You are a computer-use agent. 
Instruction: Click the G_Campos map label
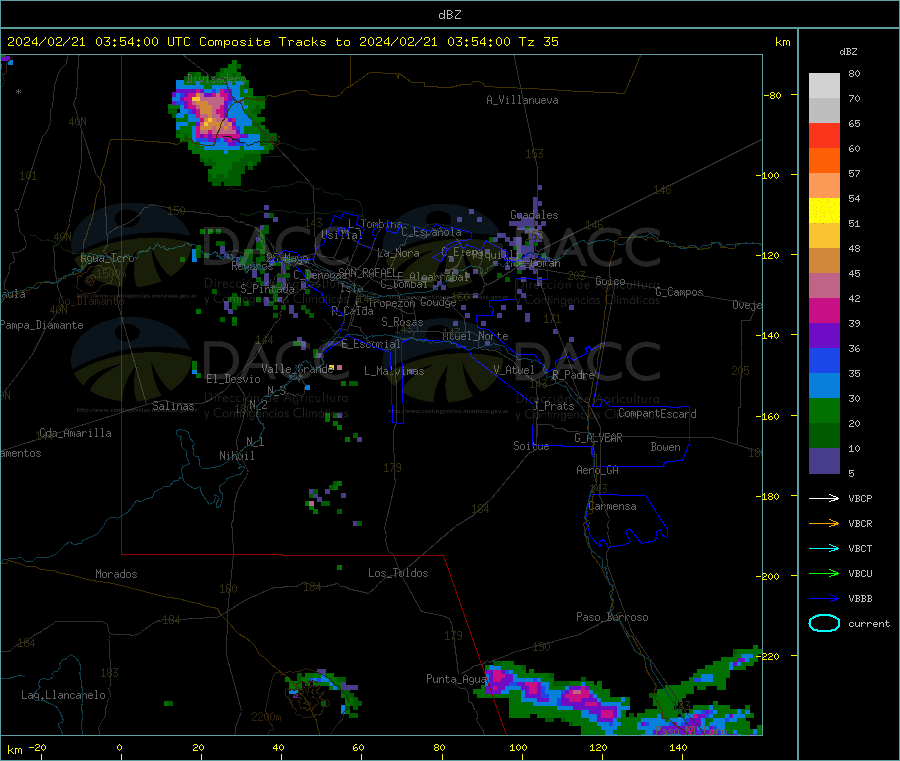coord(679,292)
